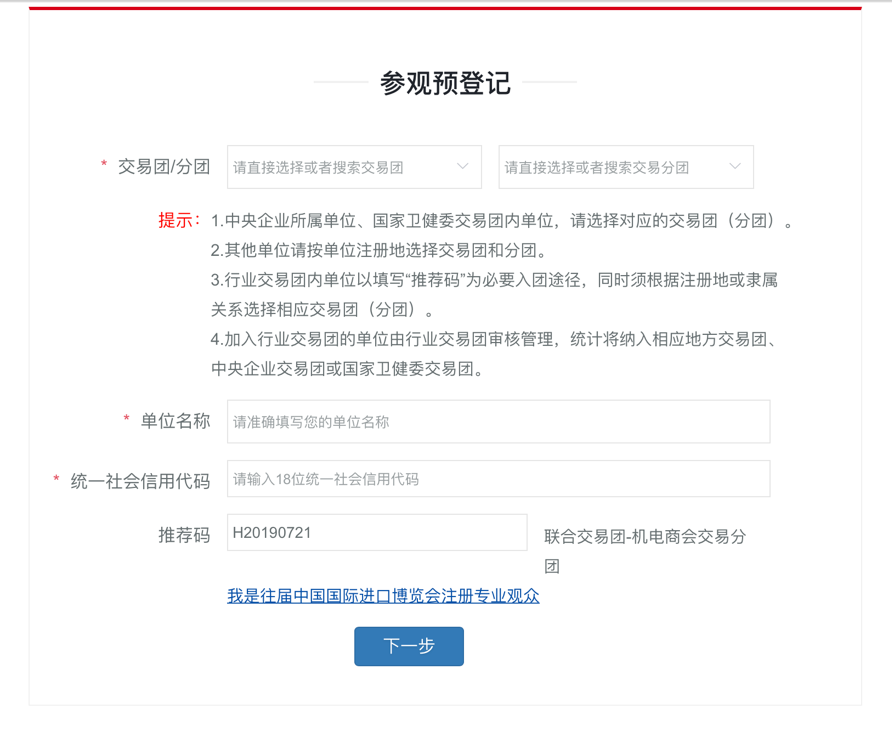This screenshot has height=729, width=893.
Task: Focus the 统一社会信用代码 input field
Action: click(x=498, y=478)
